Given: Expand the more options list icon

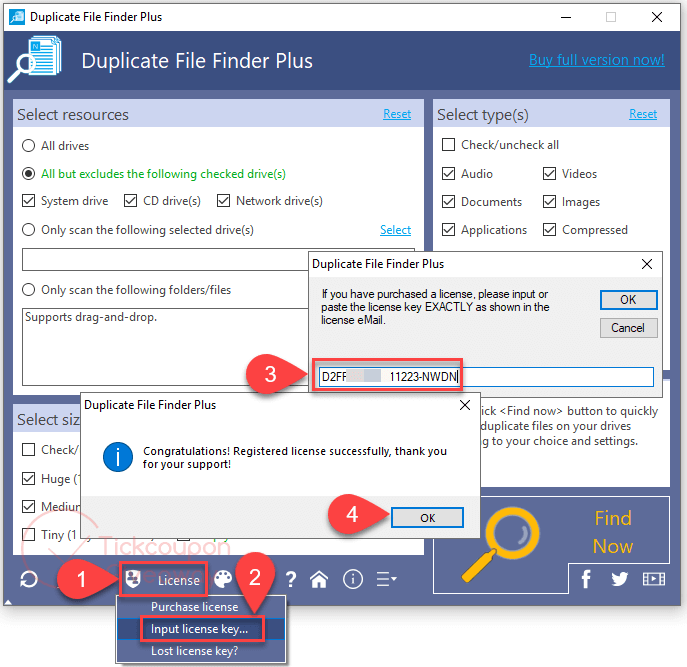Looking at the screenshot, I should pyautogui.click(x=386, y=579).
